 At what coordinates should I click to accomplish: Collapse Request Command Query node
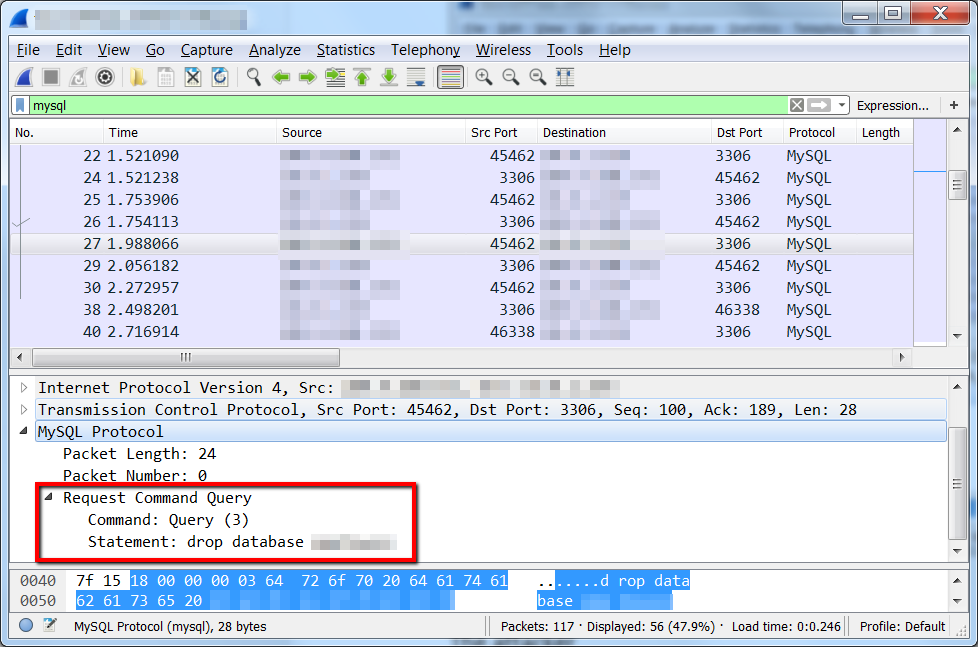pyautogui.click(x=49, y=497)
